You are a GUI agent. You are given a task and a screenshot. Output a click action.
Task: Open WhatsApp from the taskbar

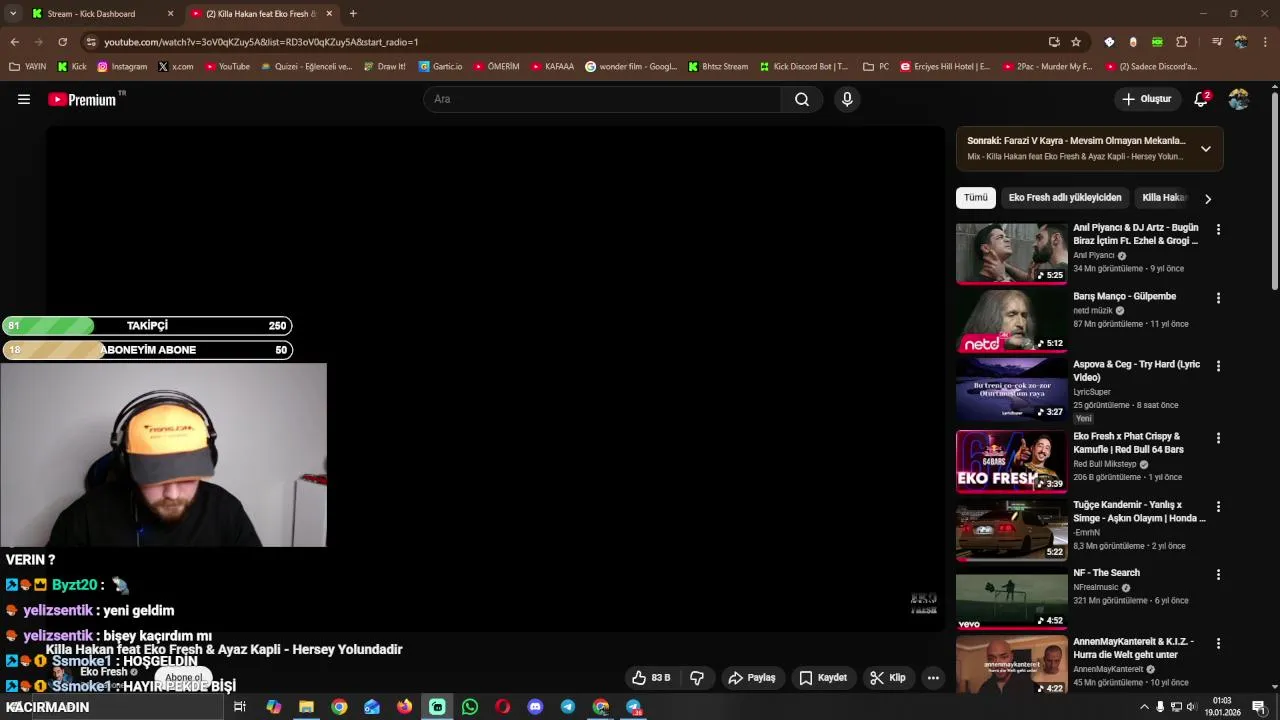[x=470, y=707]
